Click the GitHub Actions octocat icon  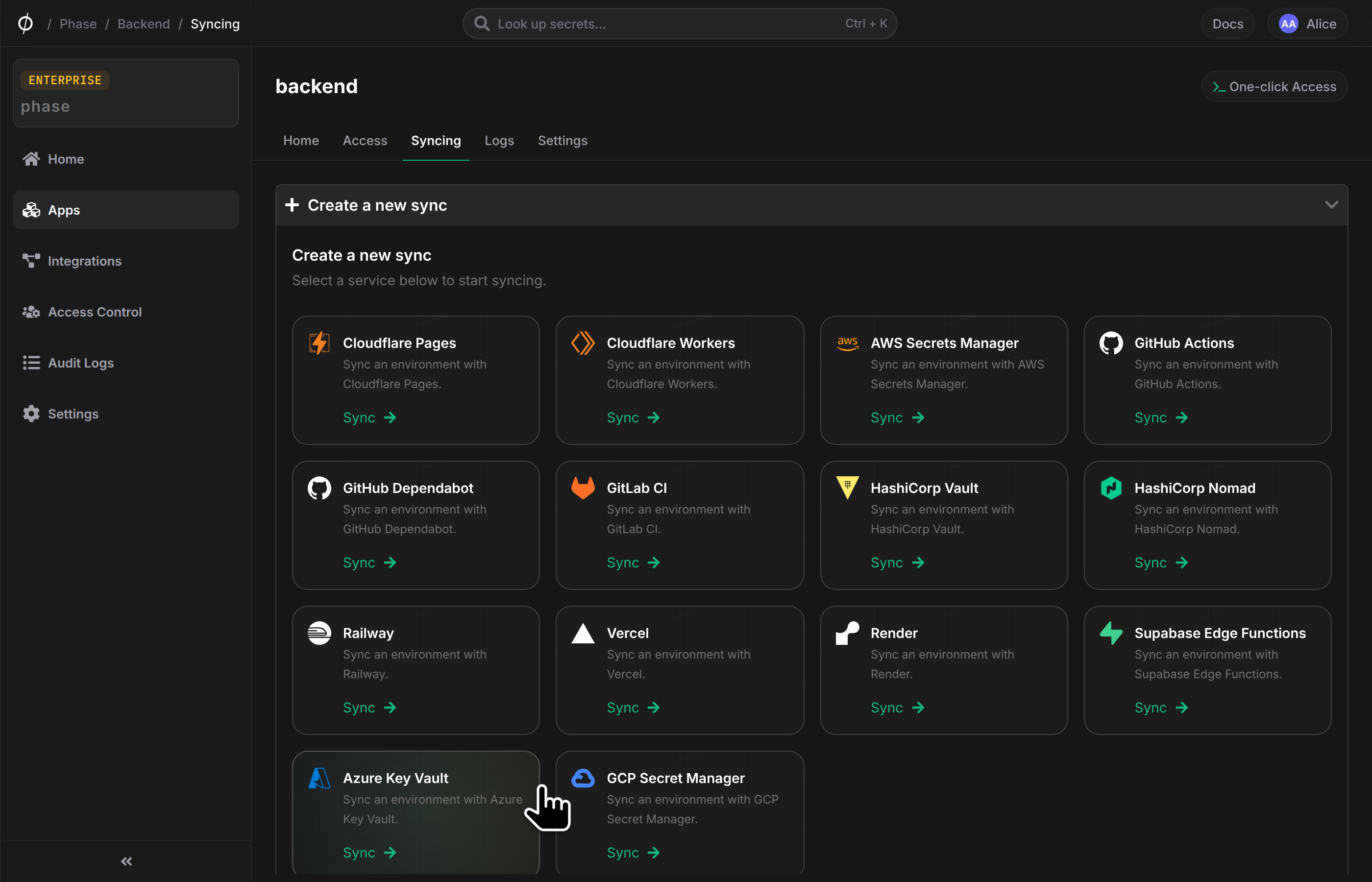tap(1111, 343)
